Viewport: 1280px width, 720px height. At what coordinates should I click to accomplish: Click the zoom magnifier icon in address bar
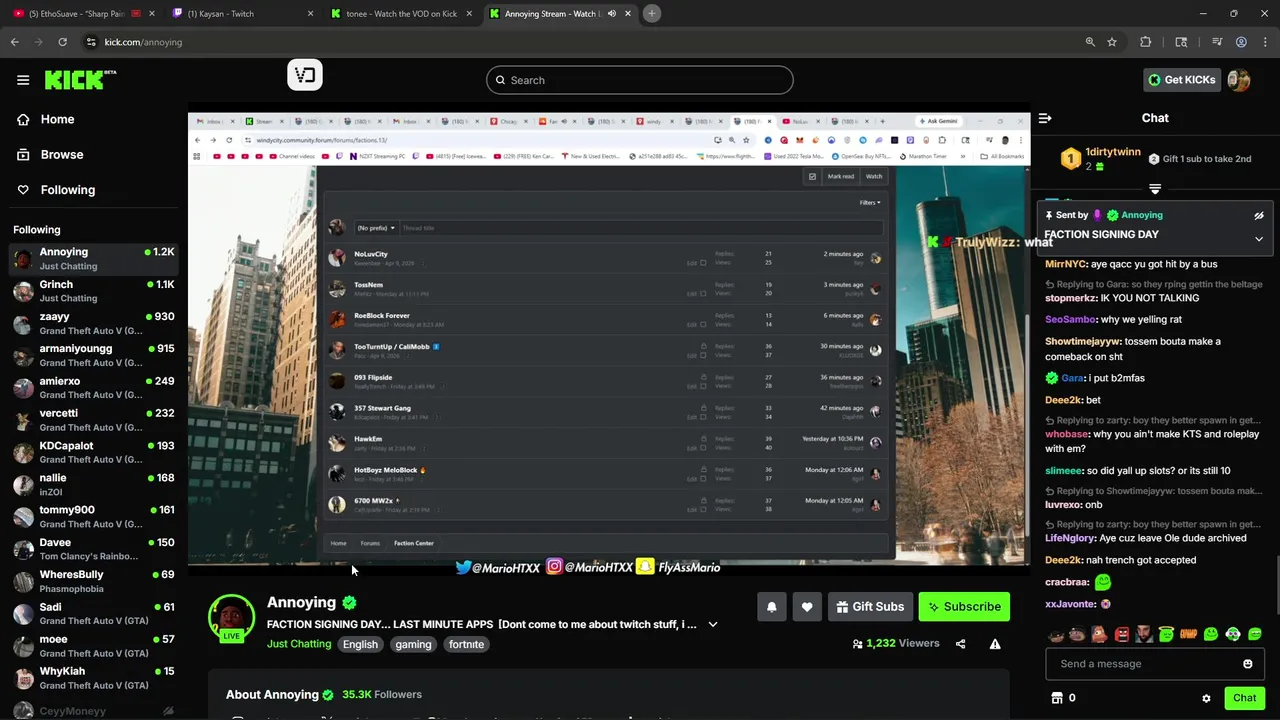1090,42
